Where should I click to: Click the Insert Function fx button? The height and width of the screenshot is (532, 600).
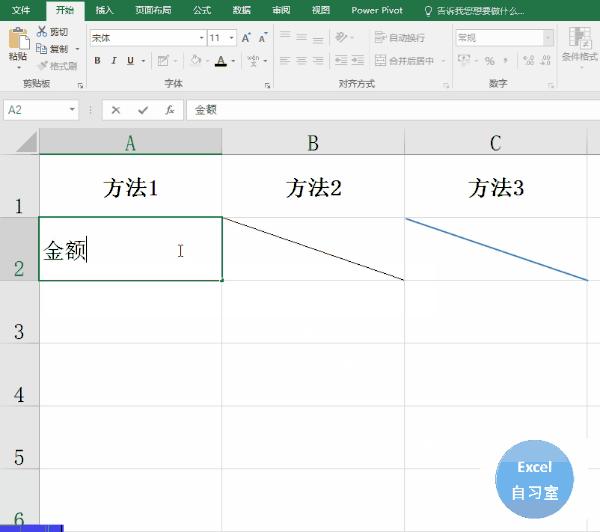pyautogui.click(x=170, y=110)
